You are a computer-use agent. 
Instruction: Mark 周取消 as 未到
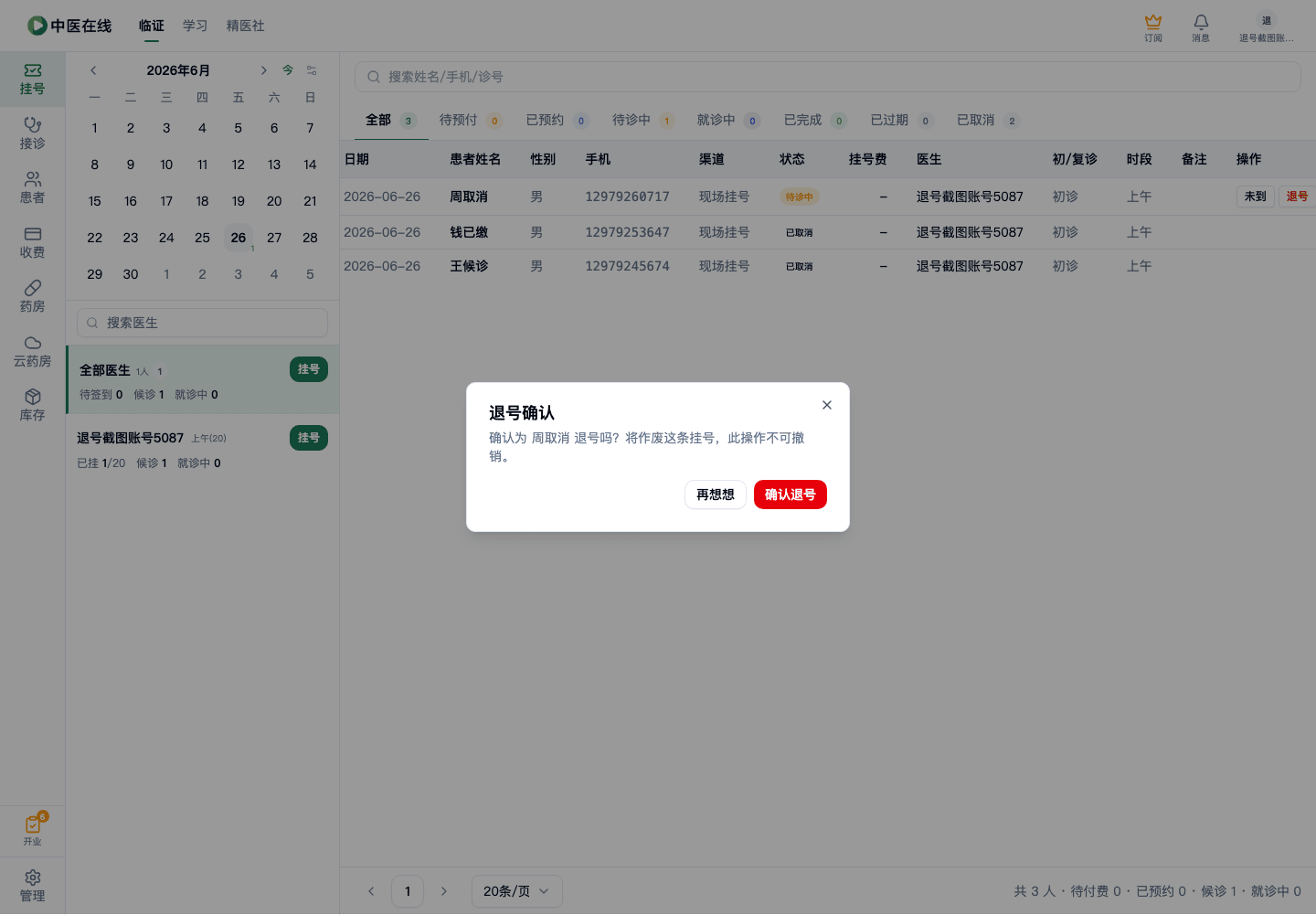pos(1256,197)
